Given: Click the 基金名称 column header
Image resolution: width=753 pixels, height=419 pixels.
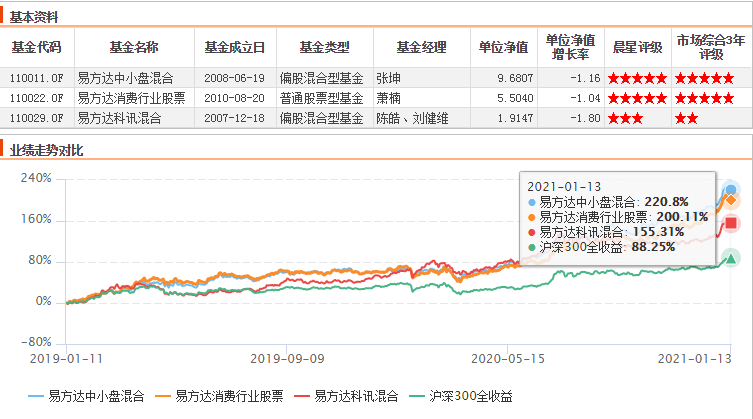Looking at the screenshot, I should pyautogui.click(x=134, y=47).
